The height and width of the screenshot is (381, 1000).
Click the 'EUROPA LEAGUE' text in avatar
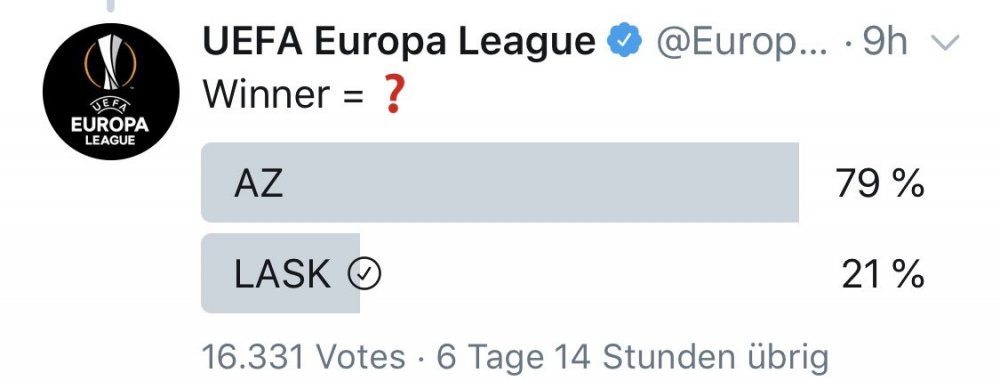tap(110, 130)
